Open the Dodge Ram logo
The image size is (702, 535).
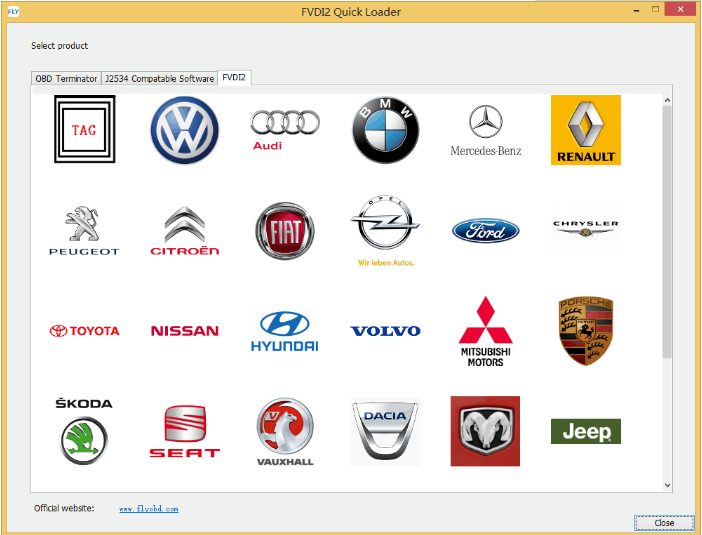tap(485, 431)
